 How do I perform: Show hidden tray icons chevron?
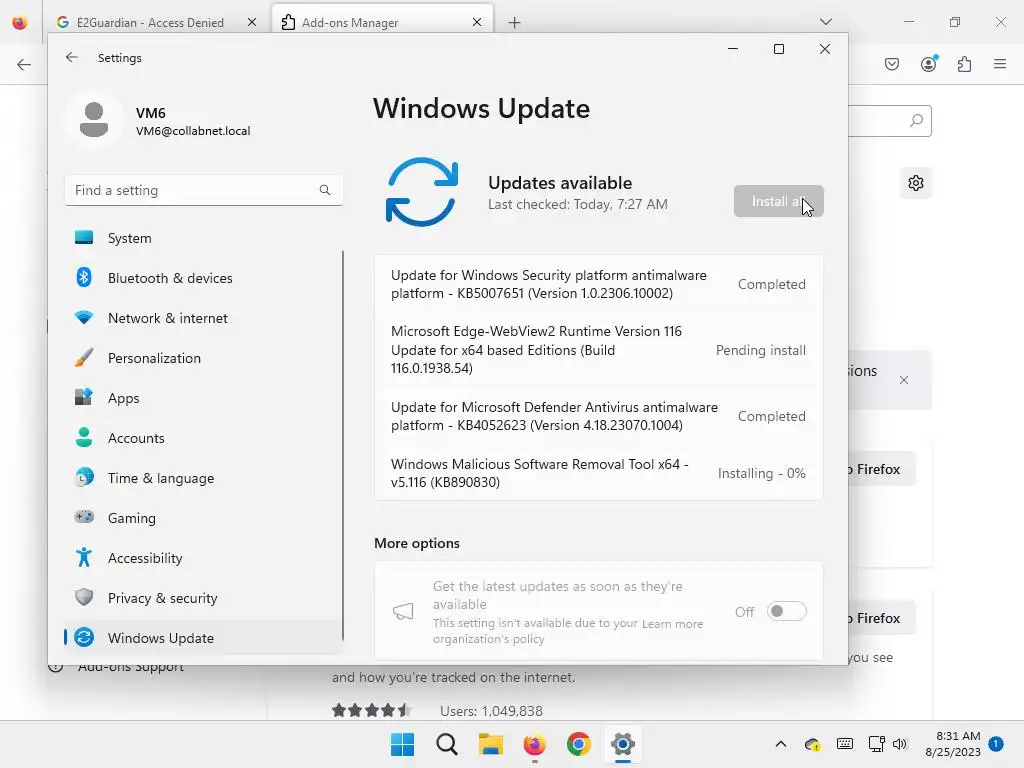[x=780, y=744]
